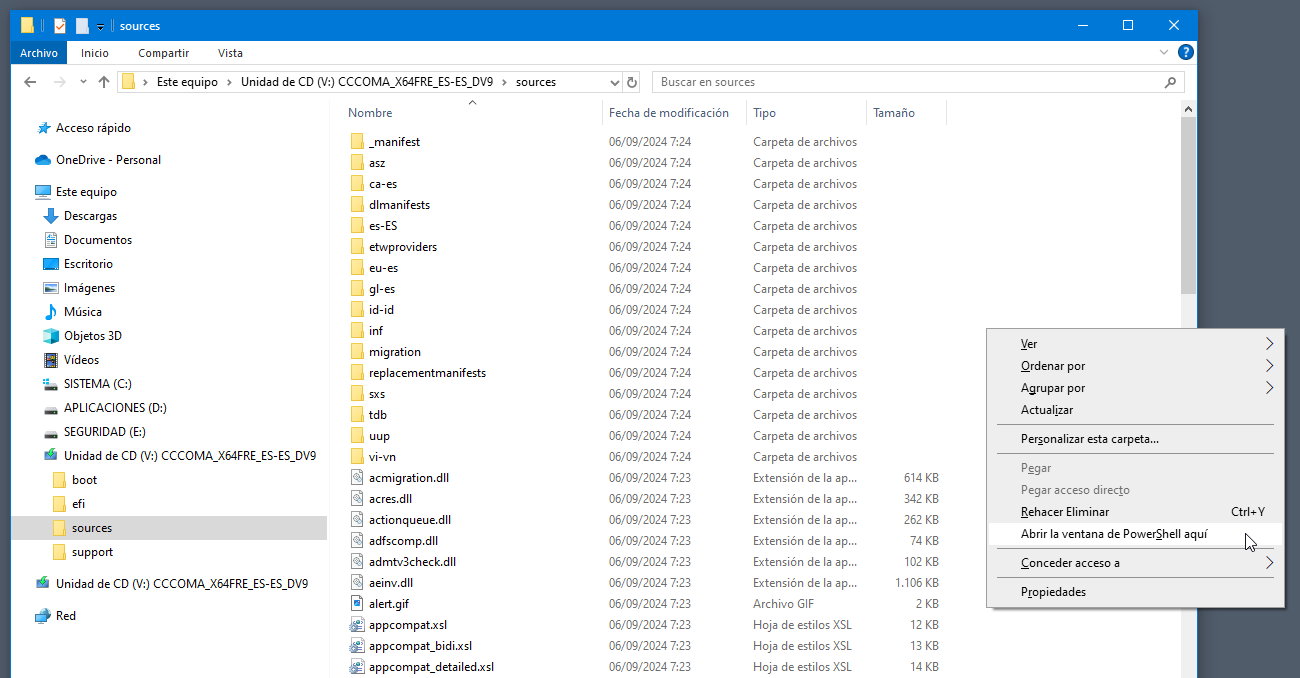
Task: Open Descargas in the navigation pane
Action: [90, 216]
